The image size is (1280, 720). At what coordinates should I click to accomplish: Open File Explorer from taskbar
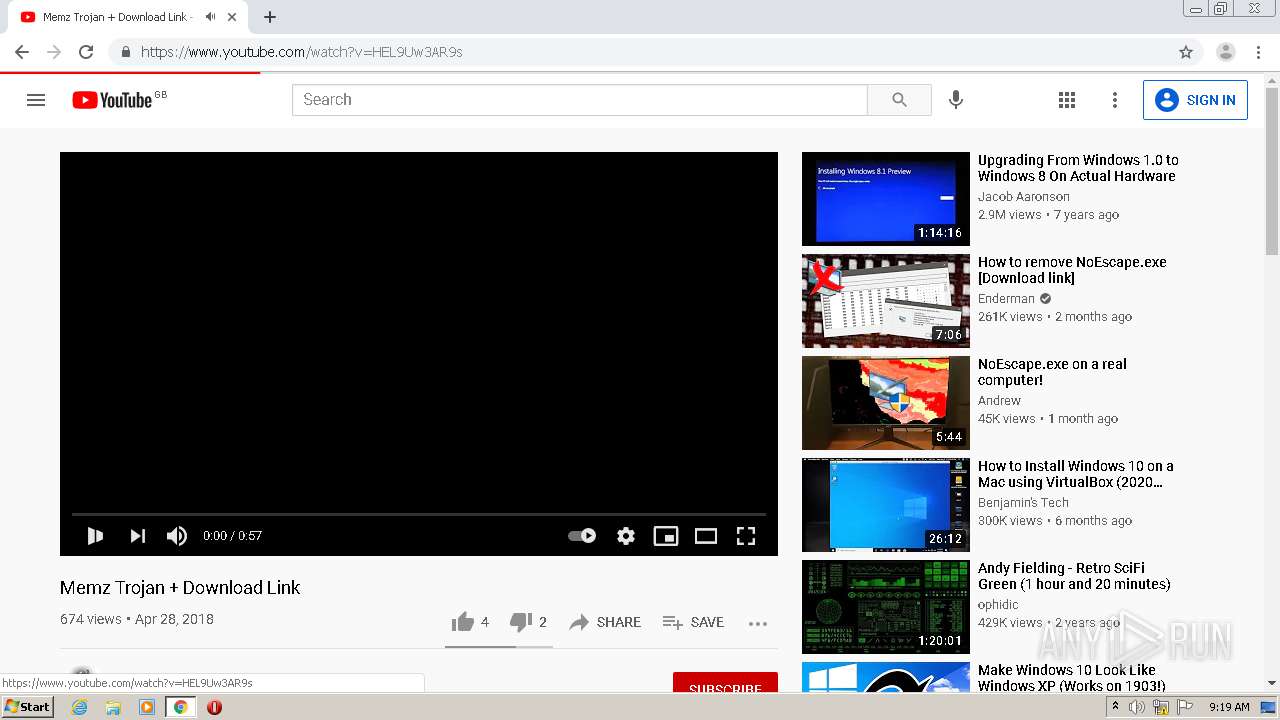click(x=113, y=707)
